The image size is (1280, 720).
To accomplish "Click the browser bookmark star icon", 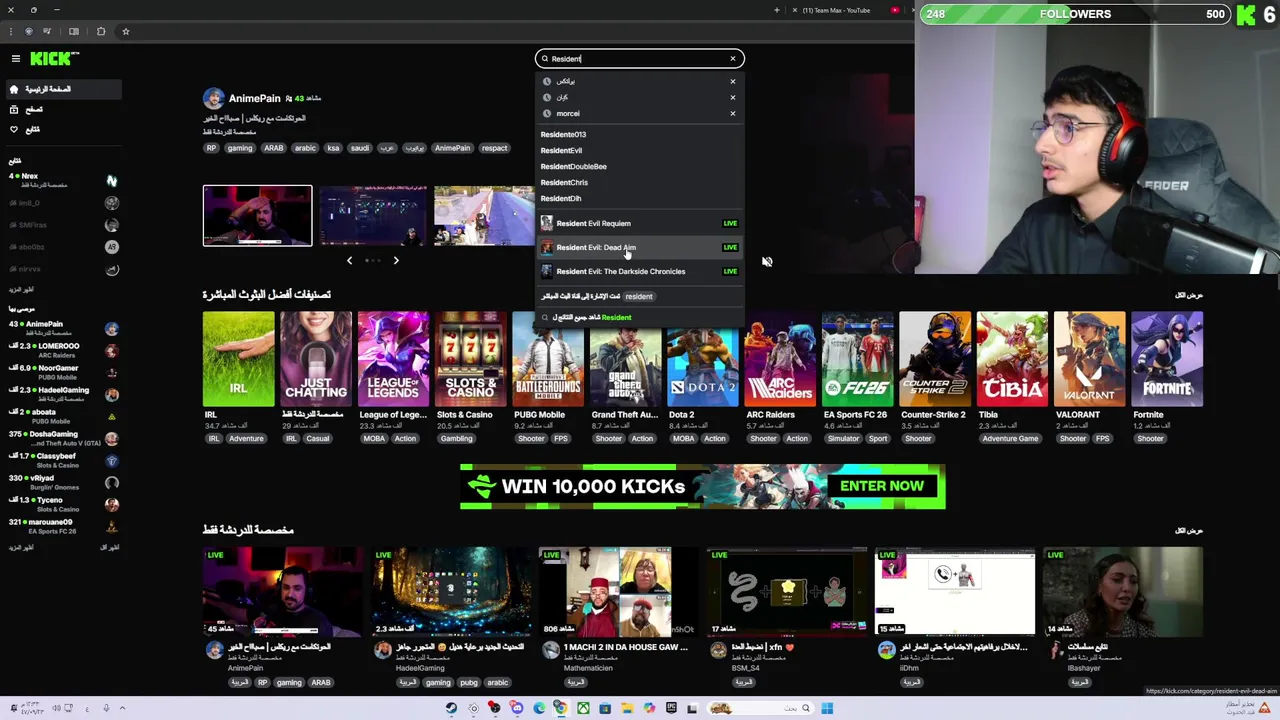I will pos(126,31).
